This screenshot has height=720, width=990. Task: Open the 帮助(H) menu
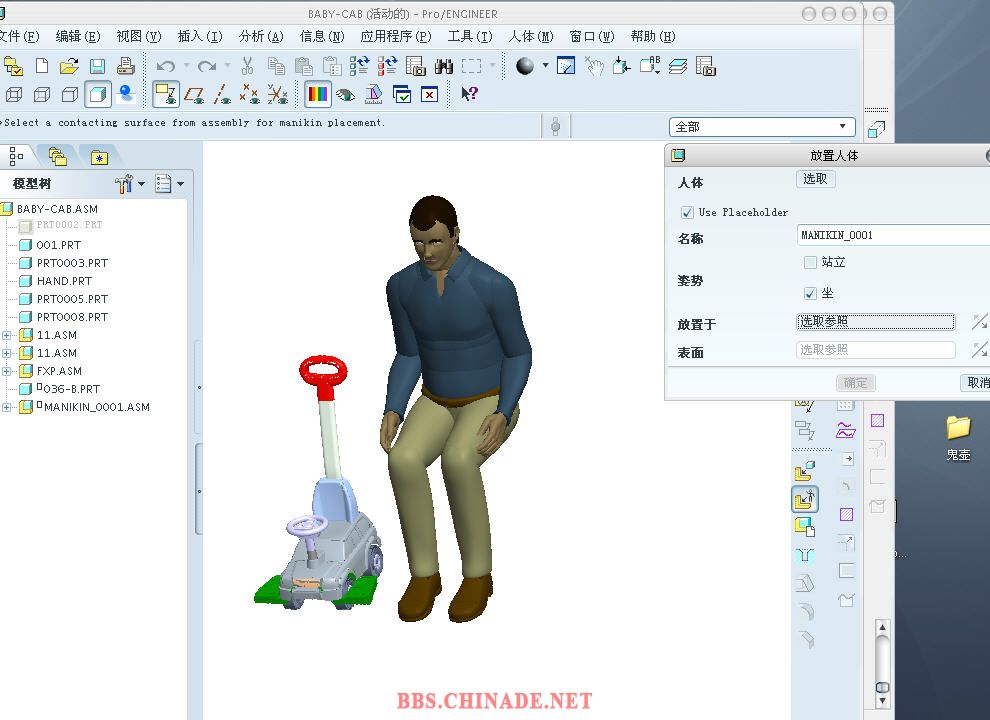click(653, 37)
